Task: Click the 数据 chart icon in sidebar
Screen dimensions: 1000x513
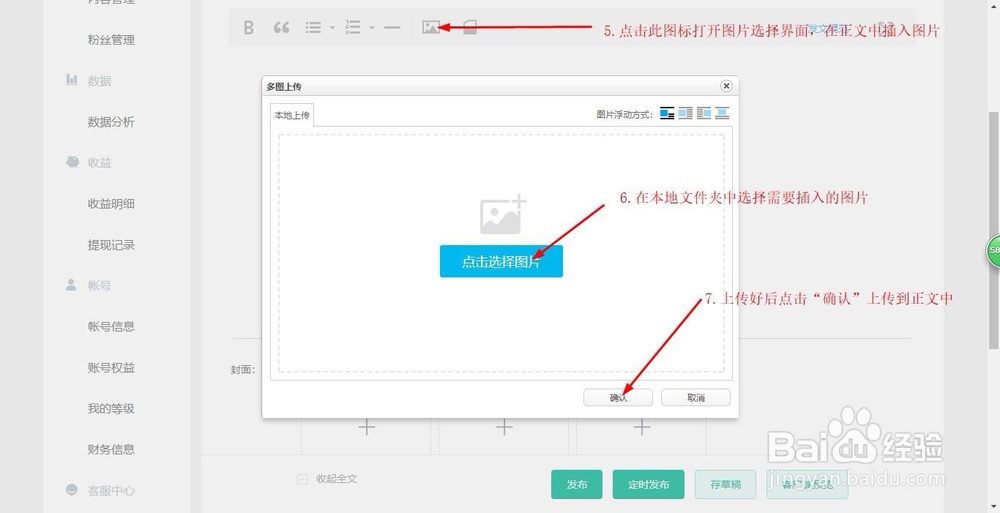Action: tap(71, 80)
